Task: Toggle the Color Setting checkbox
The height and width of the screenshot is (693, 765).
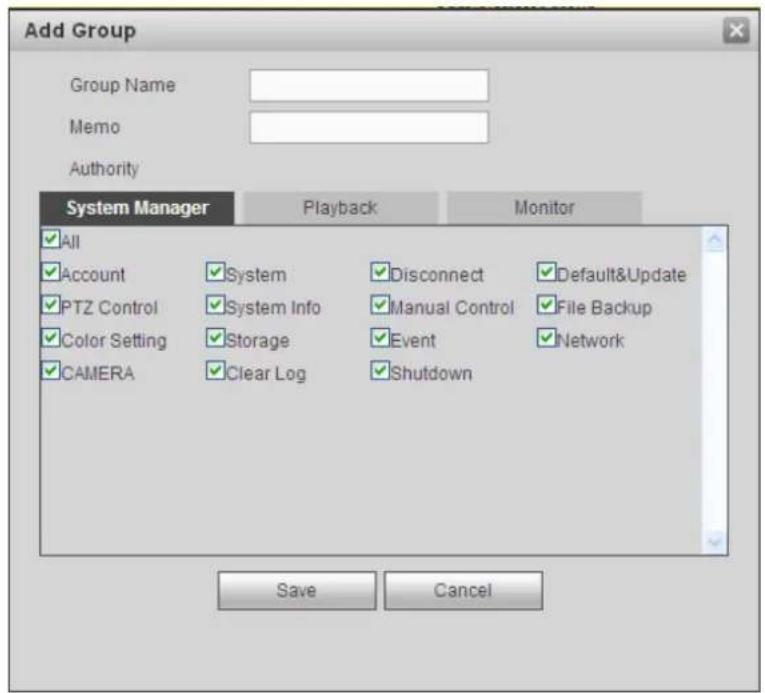Action: click(51, 337)
